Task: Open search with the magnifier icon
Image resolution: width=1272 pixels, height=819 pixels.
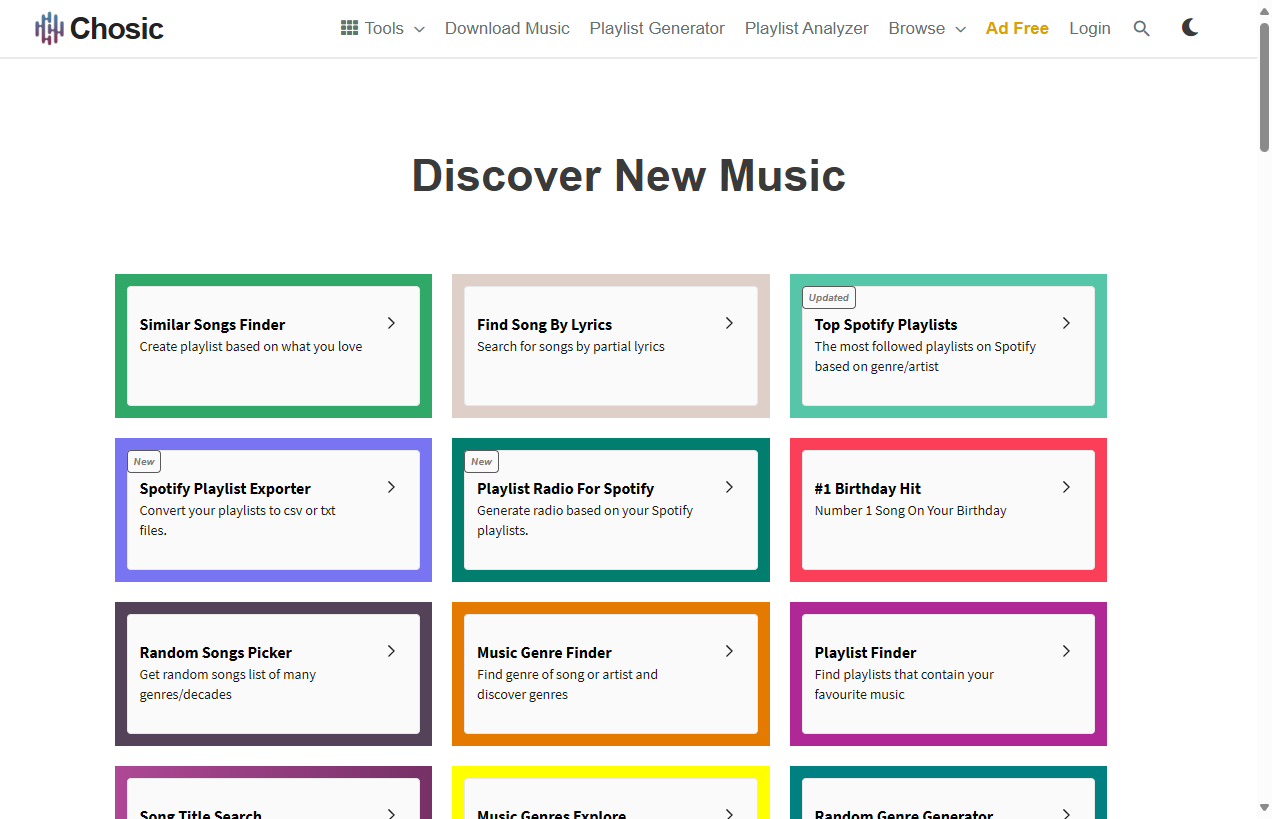Action: (x=1141, y=29)
